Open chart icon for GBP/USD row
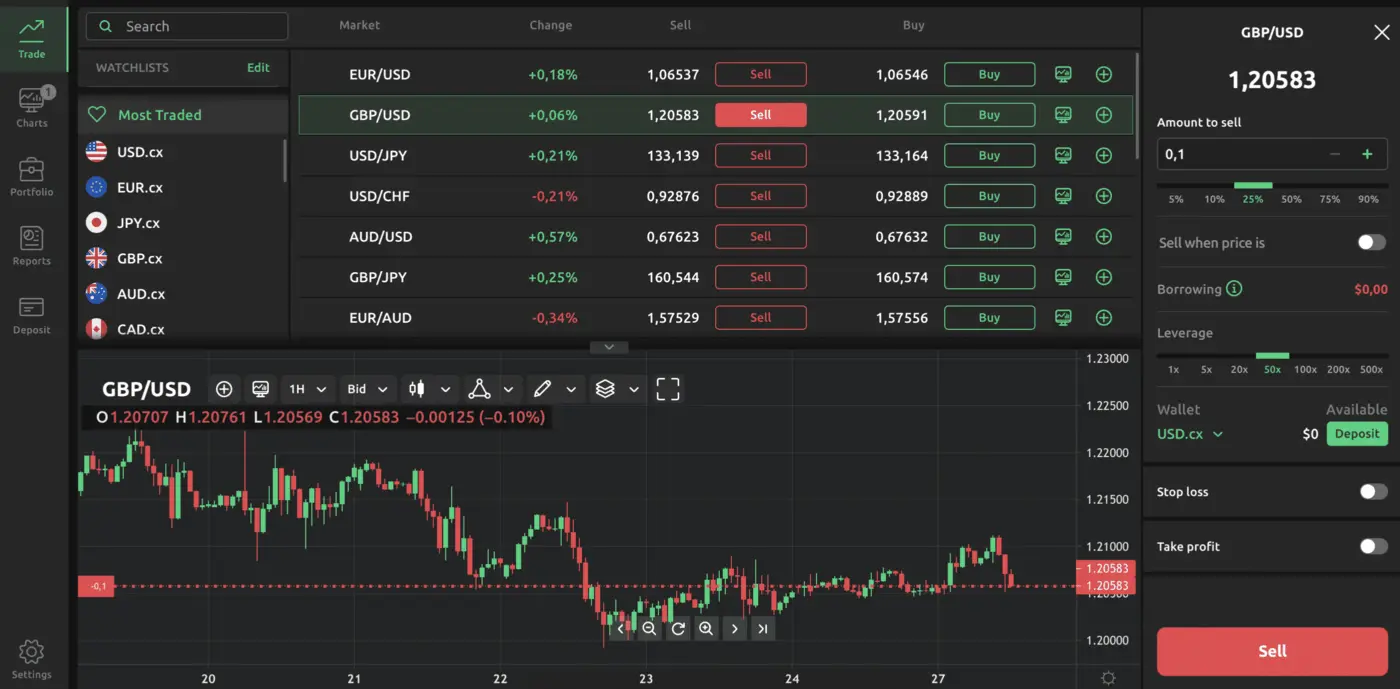1400x689 pixels. point(1063,115)
